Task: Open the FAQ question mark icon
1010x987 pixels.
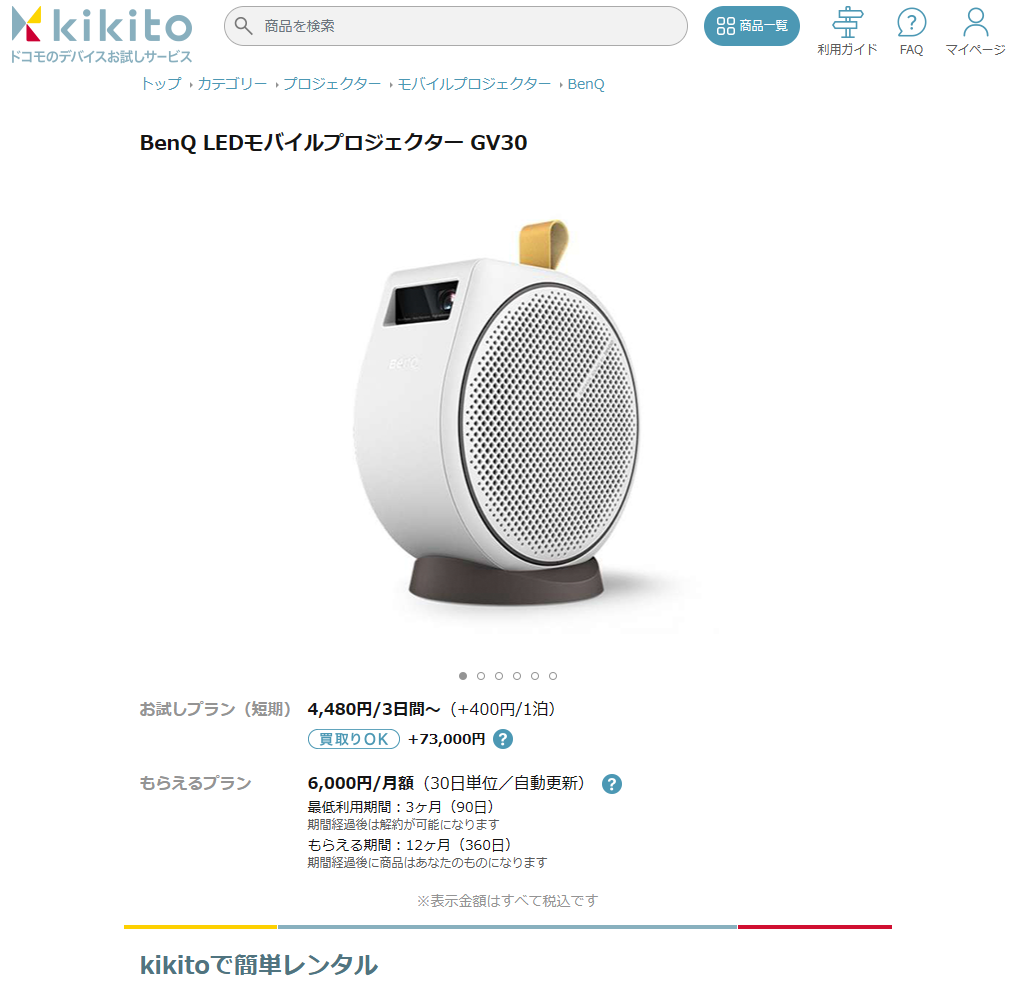Action: coord(911,23)
